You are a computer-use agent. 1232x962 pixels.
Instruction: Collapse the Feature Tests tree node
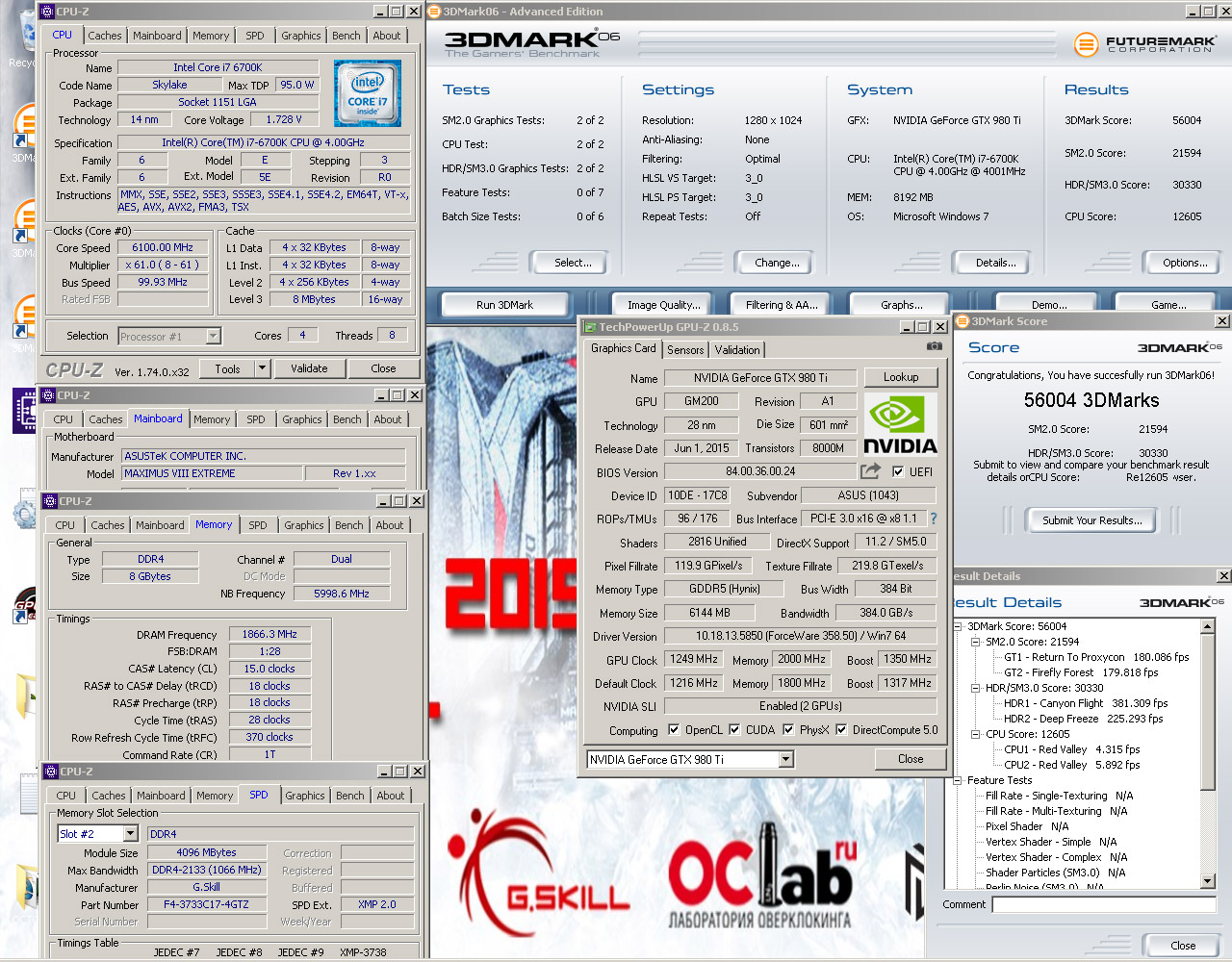[x=960, y=780]
